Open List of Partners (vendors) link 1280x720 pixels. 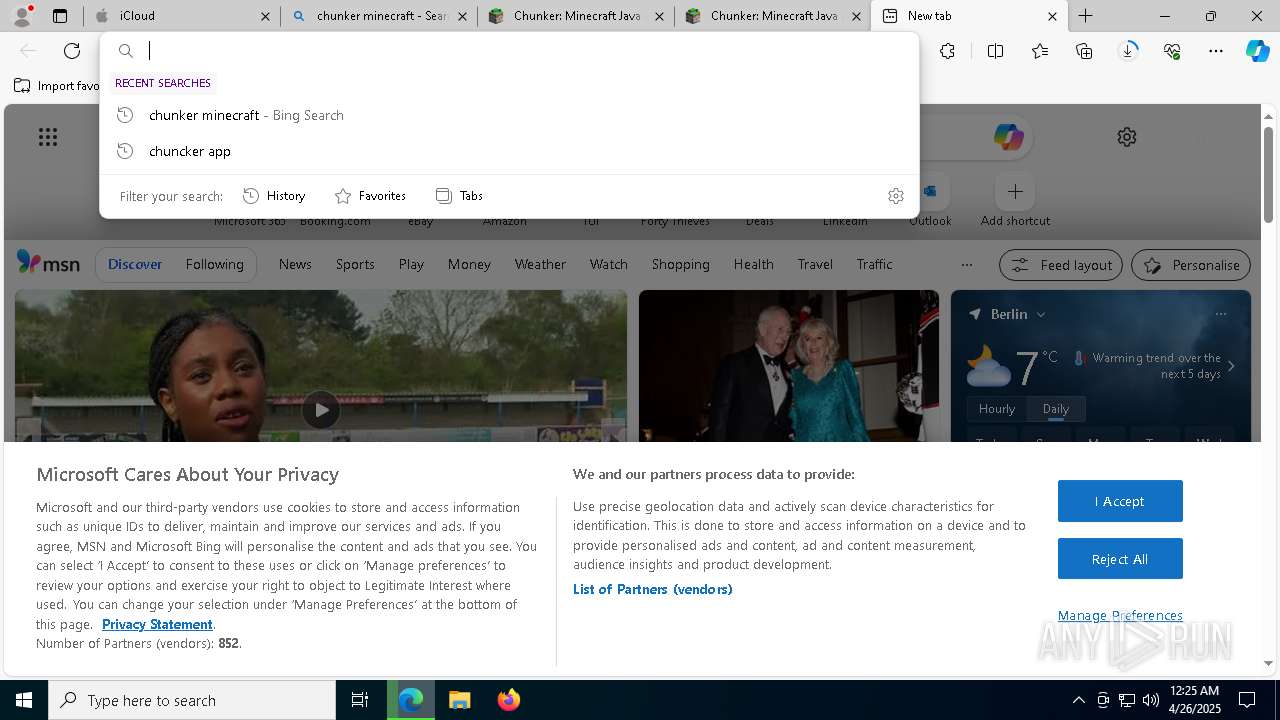point(652,589)
